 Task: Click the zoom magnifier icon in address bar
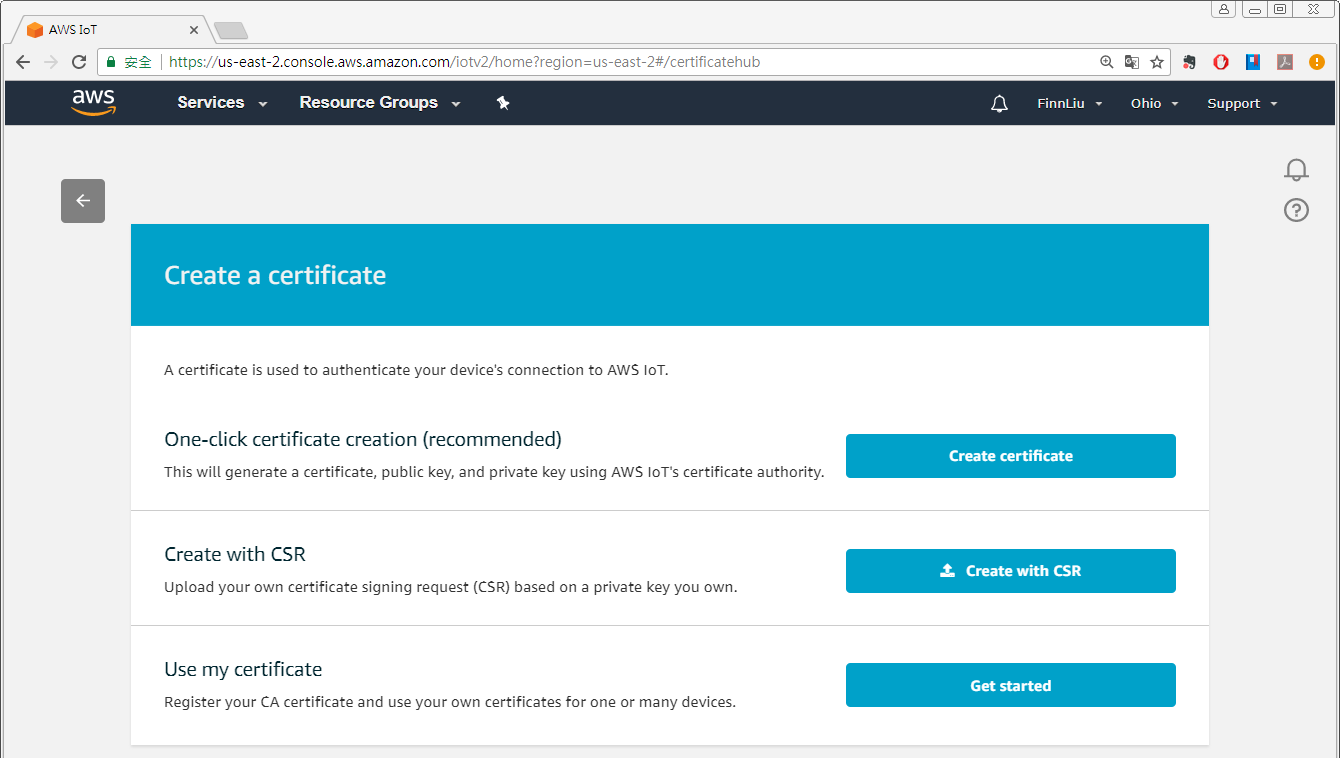1106,62
